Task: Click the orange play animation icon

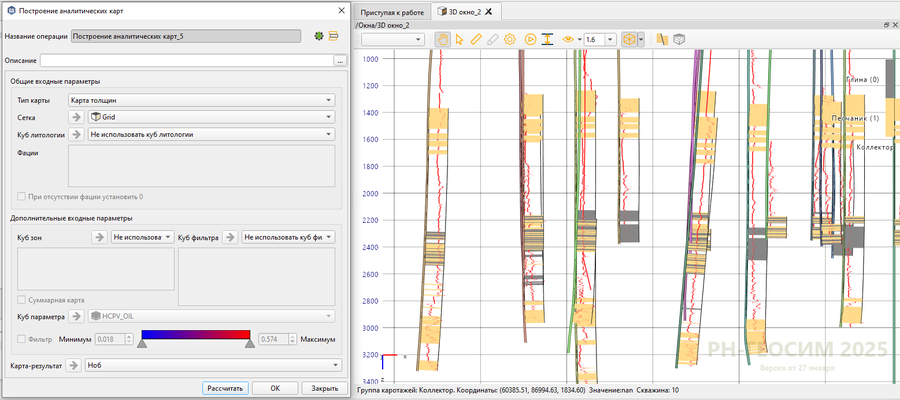Action: pyautogui.click(x=530, y=39)
